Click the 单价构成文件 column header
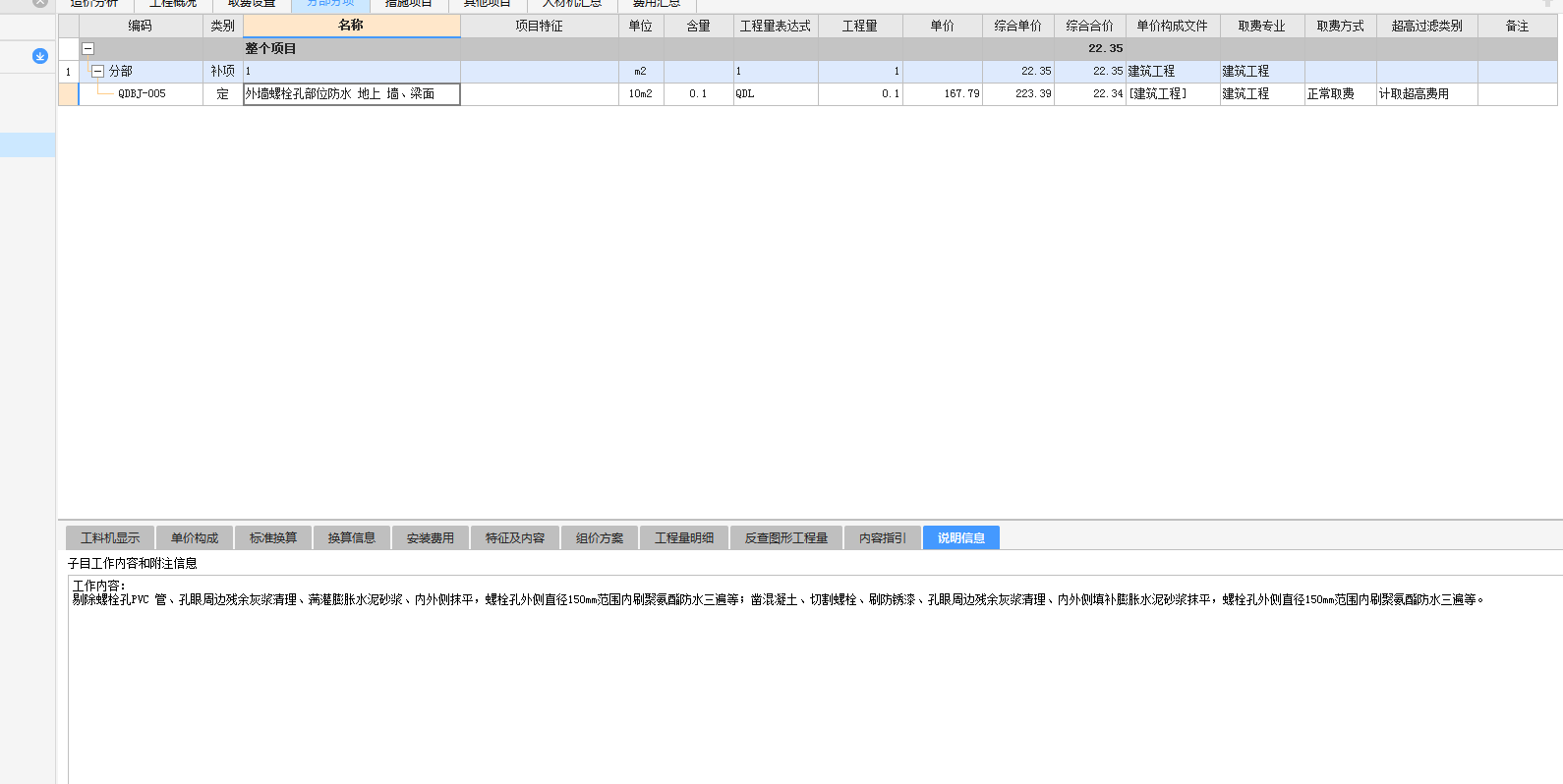 point(1173,26)
